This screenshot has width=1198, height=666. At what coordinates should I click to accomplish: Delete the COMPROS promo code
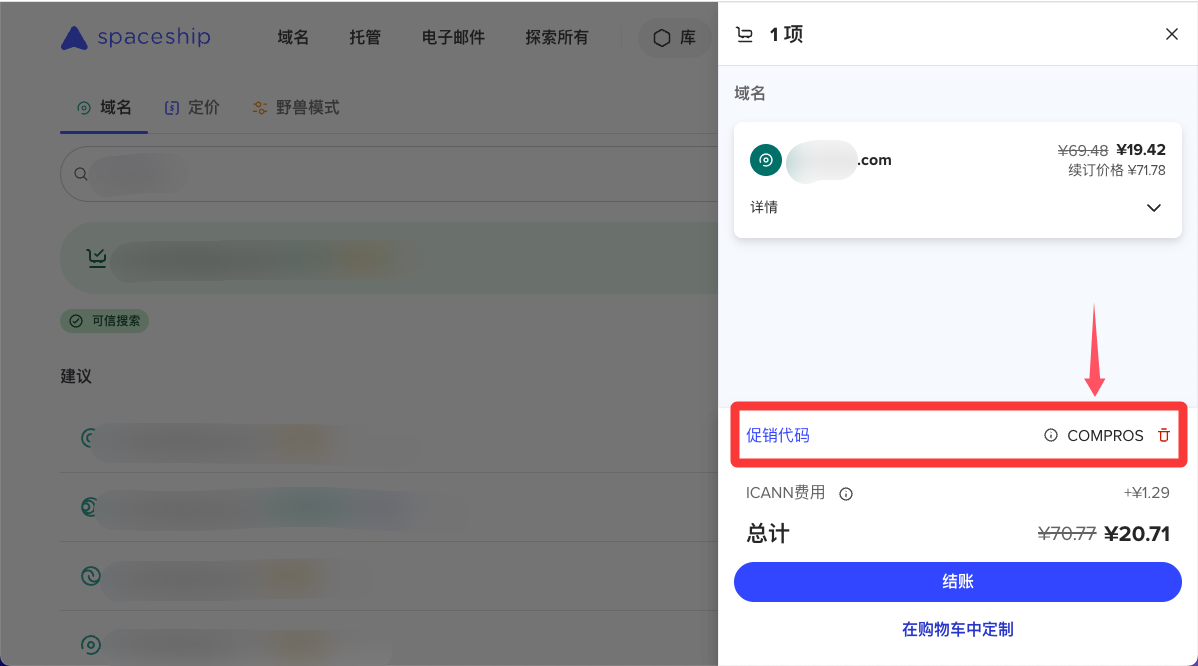point(1163,435)
